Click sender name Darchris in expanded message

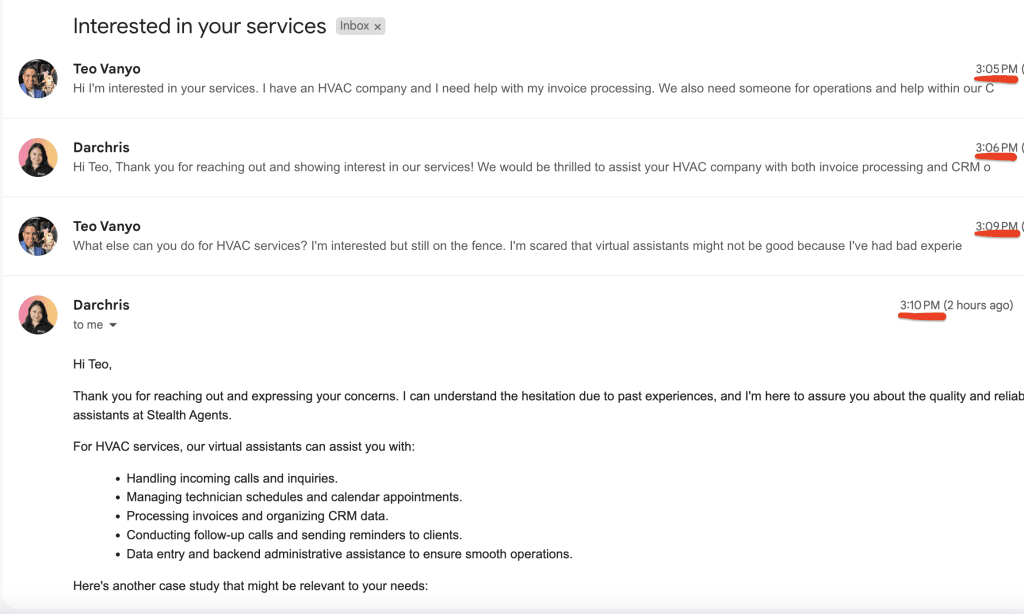click(101, 305)
